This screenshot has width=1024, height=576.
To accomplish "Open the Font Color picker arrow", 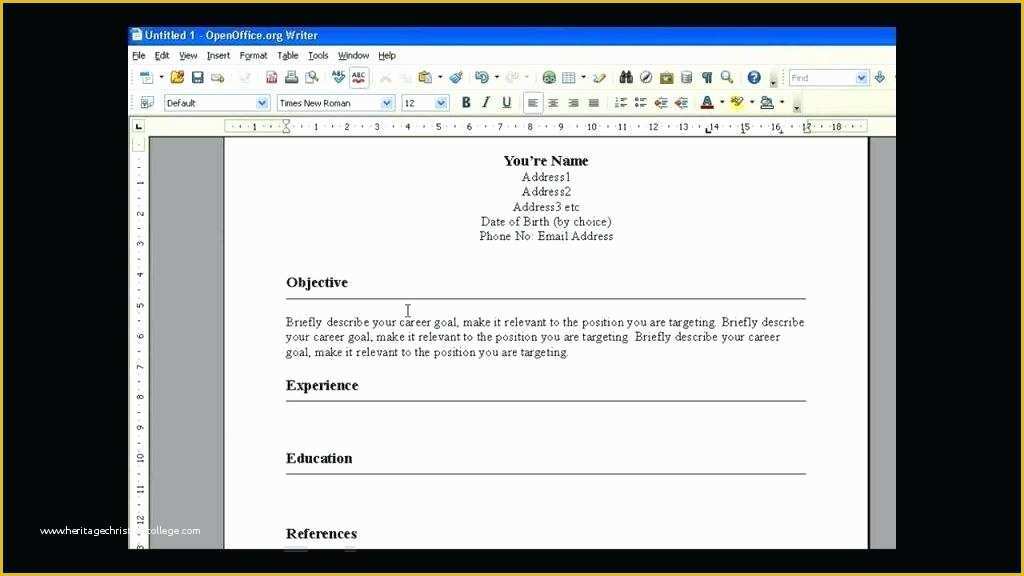I will [721, 101].
